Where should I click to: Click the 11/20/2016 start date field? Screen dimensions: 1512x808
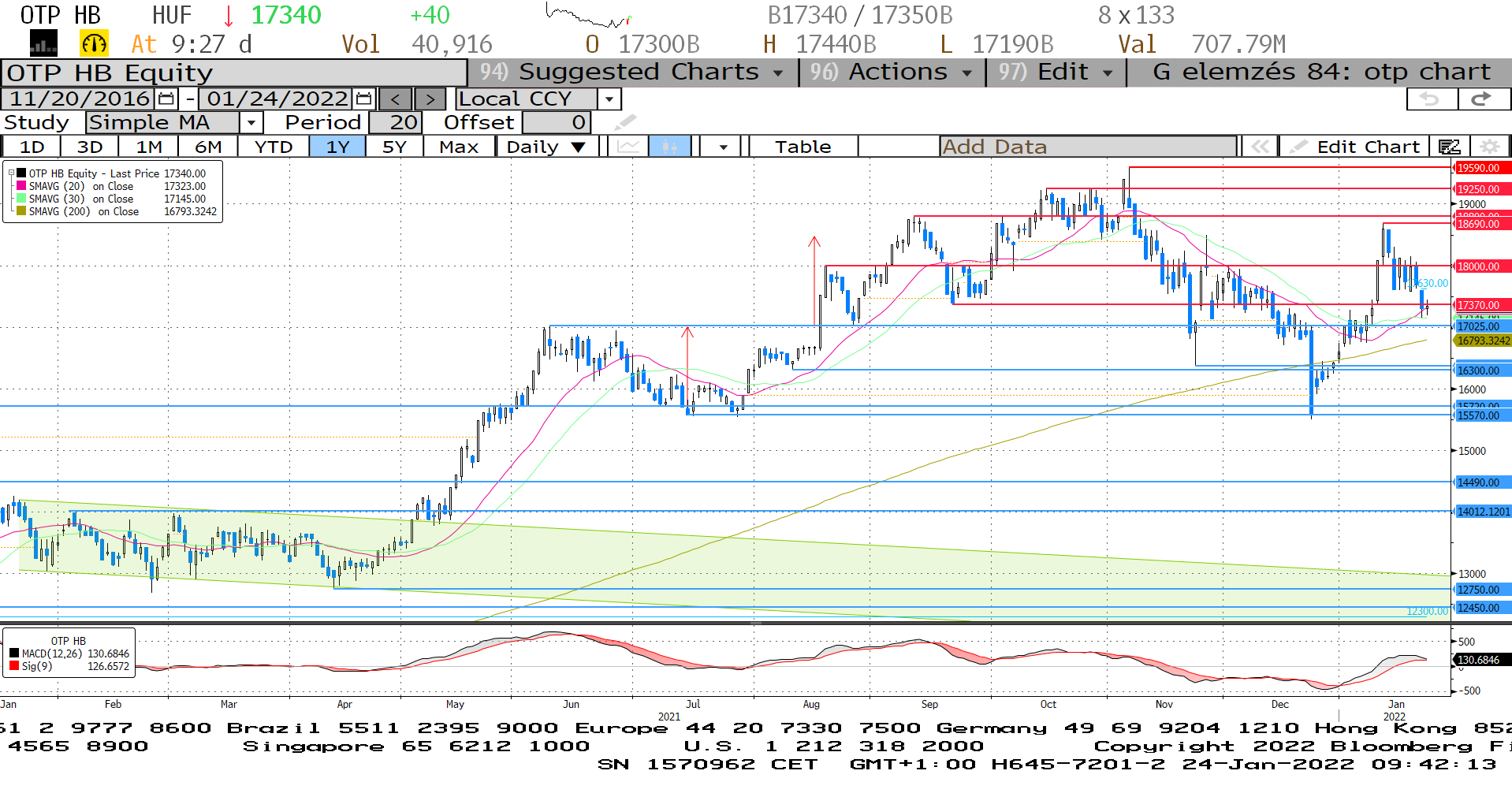point(79,99)
